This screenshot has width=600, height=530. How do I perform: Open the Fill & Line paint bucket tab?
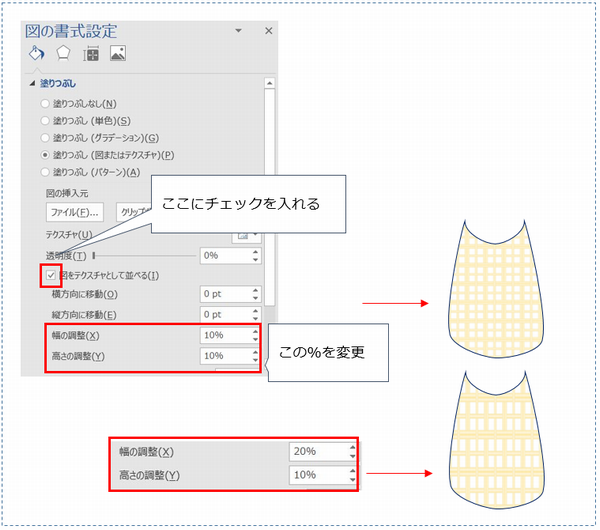[36, 53]
